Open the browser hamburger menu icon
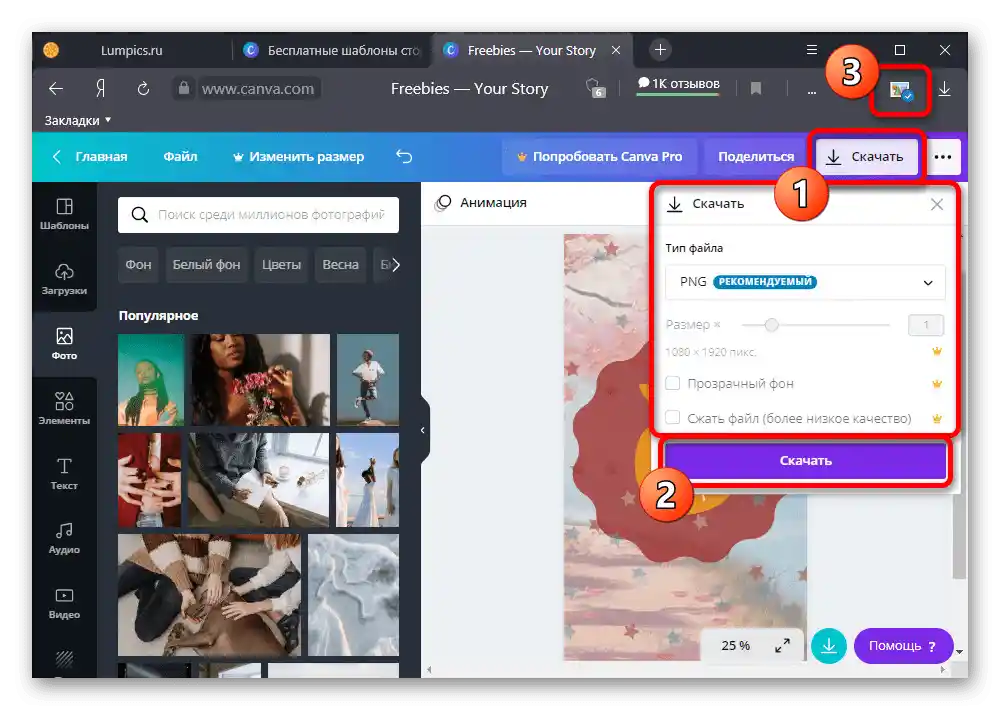This screenshot has height=710, width=1000. (812, 50)
